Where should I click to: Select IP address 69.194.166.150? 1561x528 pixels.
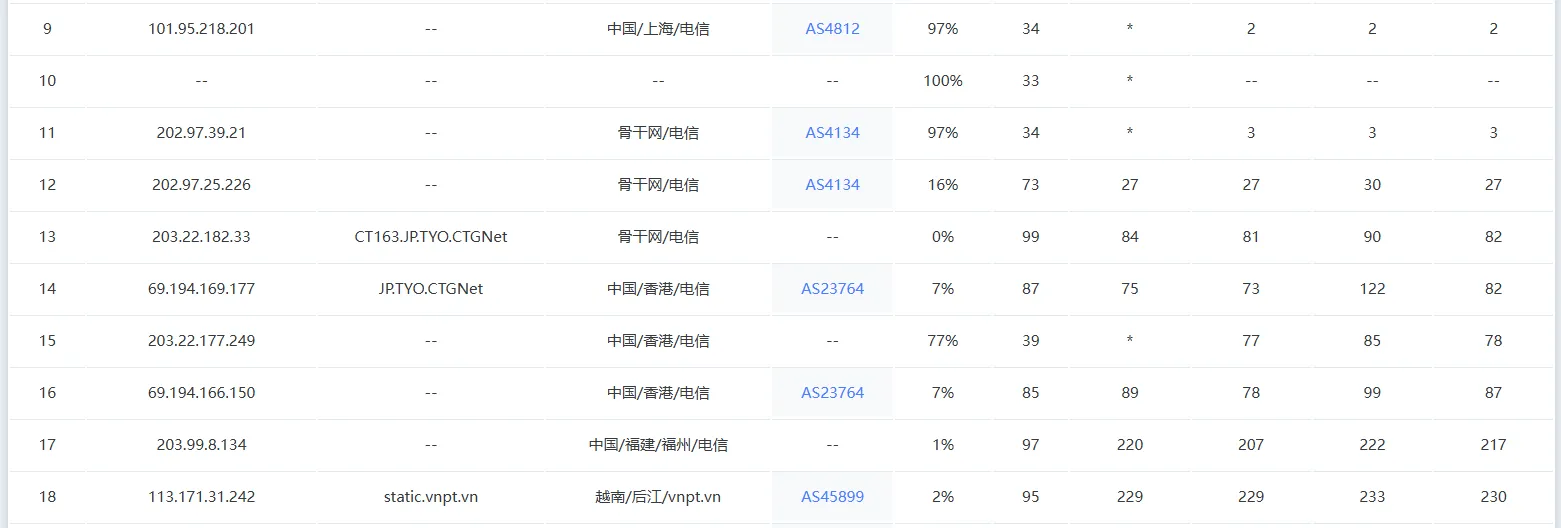pos(201,393)
